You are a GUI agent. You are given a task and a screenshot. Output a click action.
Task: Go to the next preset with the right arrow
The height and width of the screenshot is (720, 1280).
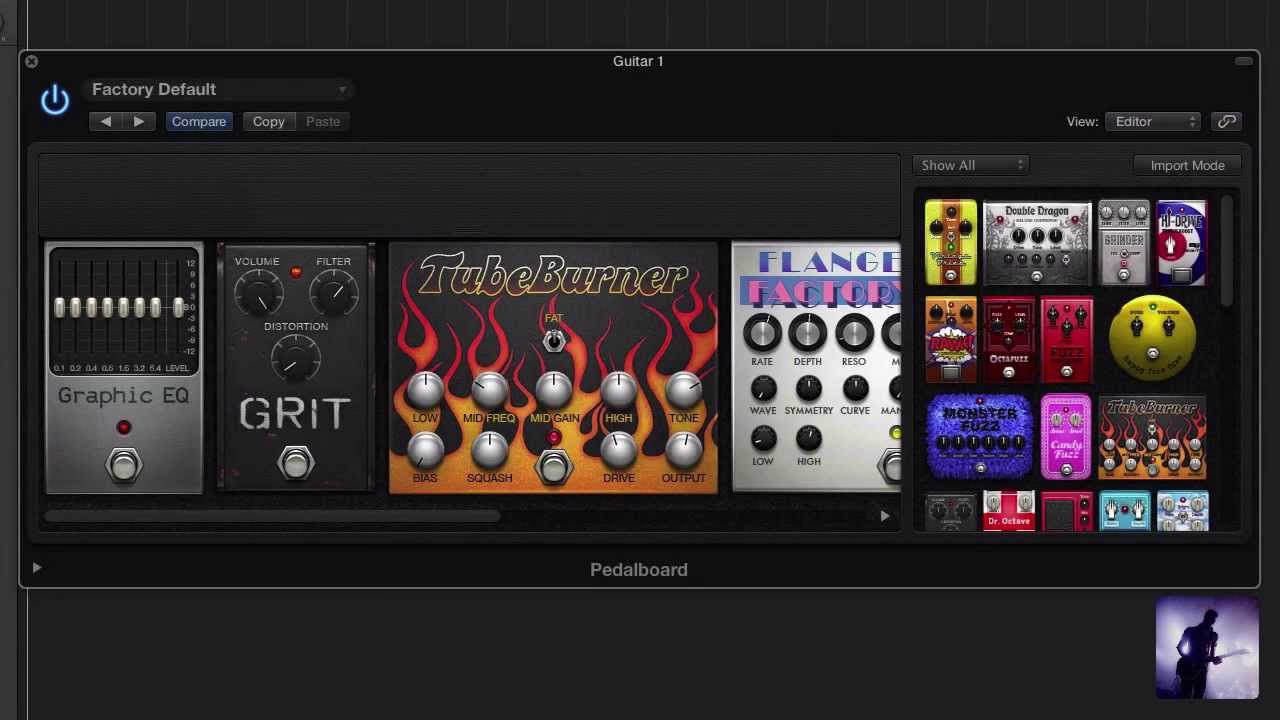[139, 121]
